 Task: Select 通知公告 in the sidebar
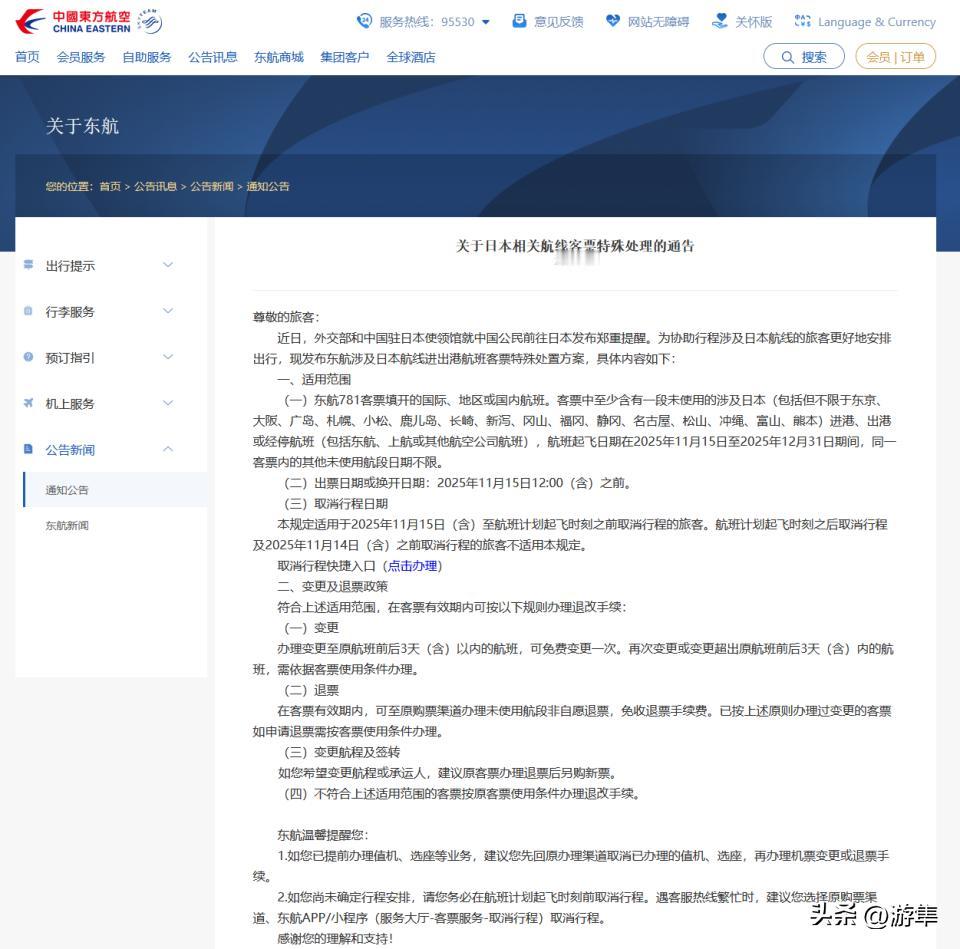point(115,490)
